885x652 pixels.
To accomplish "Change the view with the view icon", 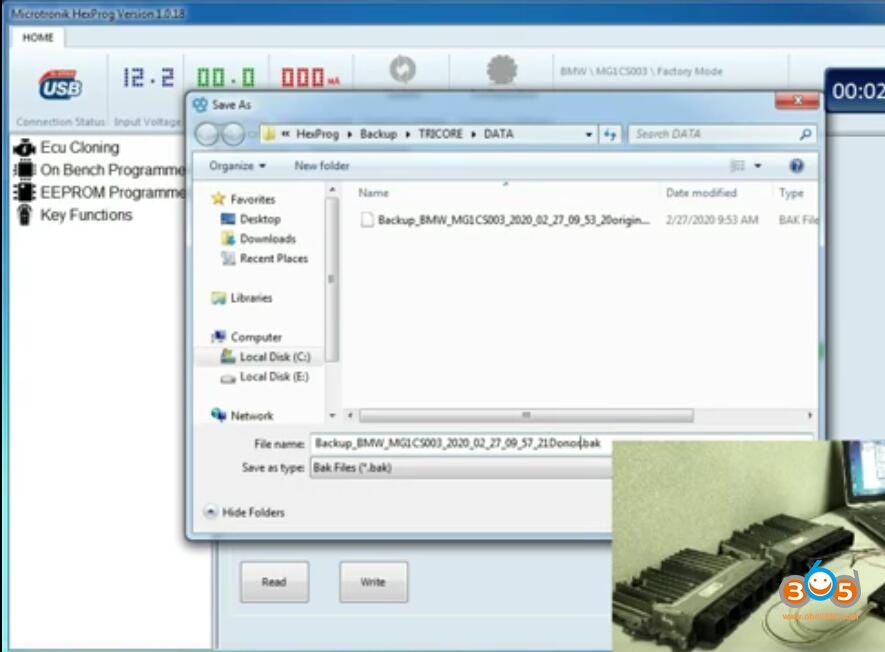I will click(x=738, y=166).
